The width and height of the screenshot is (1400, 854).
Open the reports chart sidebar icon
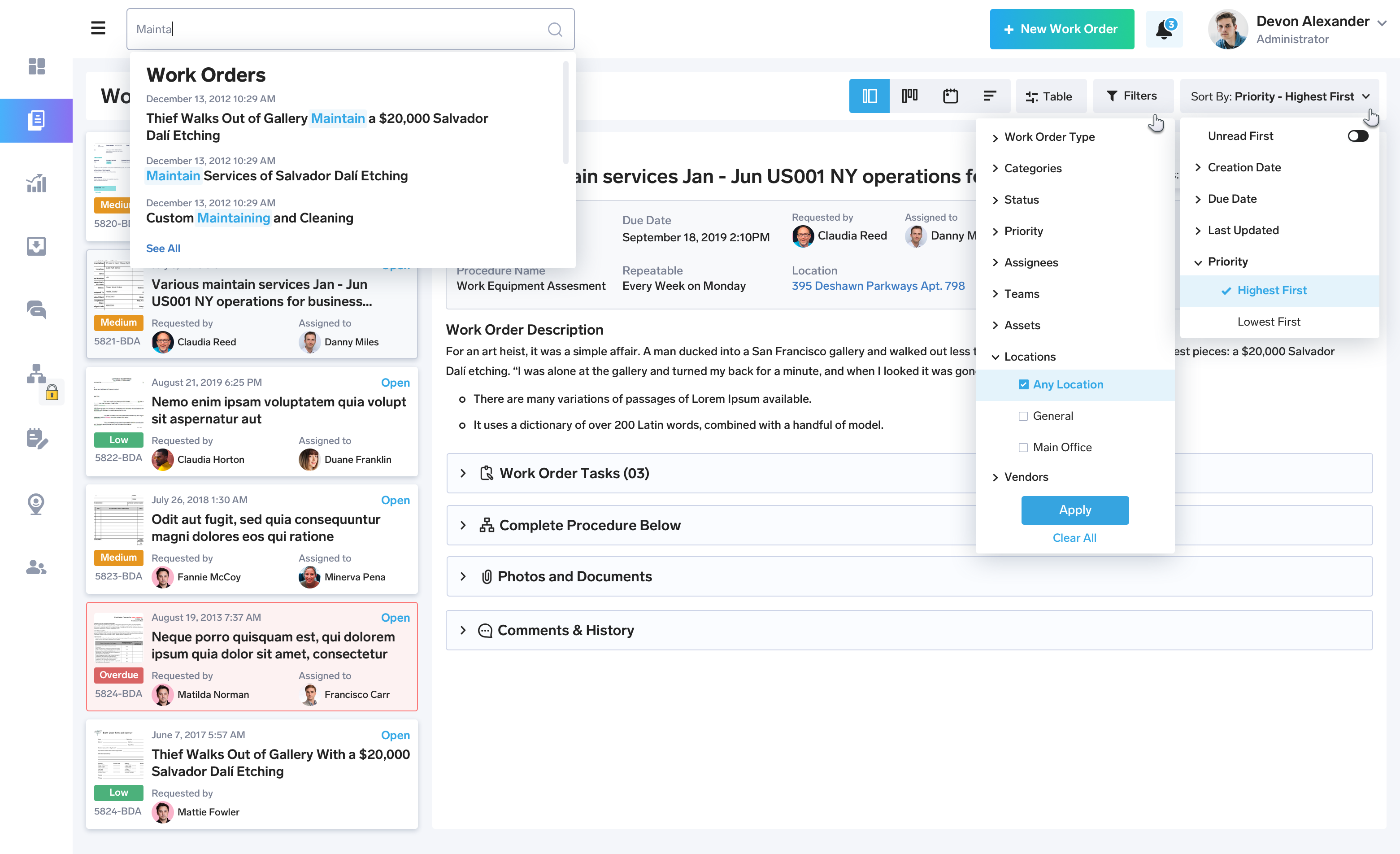coord(36,183)
